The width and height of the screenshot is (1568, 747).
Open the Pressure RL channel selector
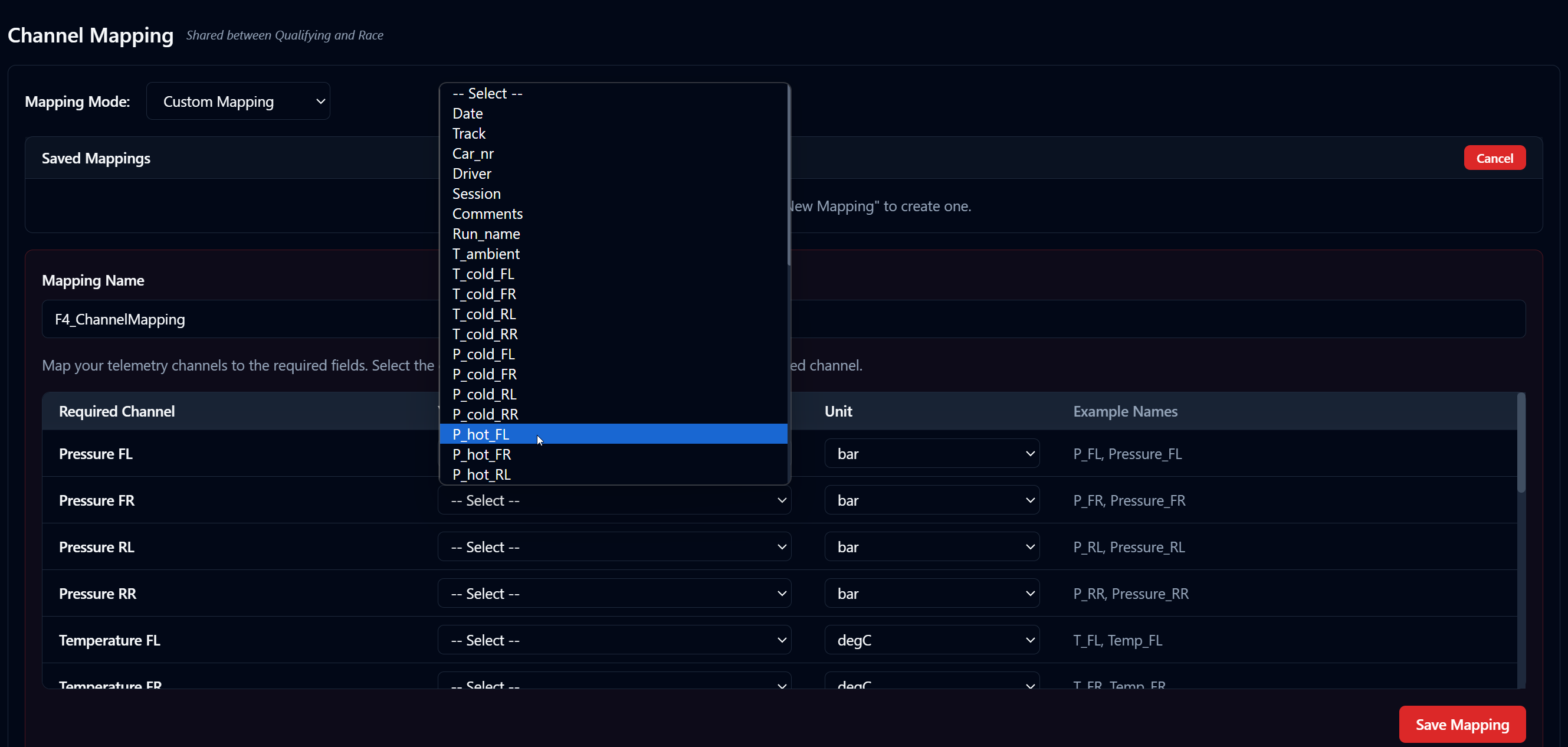click(x=614, y=547)
